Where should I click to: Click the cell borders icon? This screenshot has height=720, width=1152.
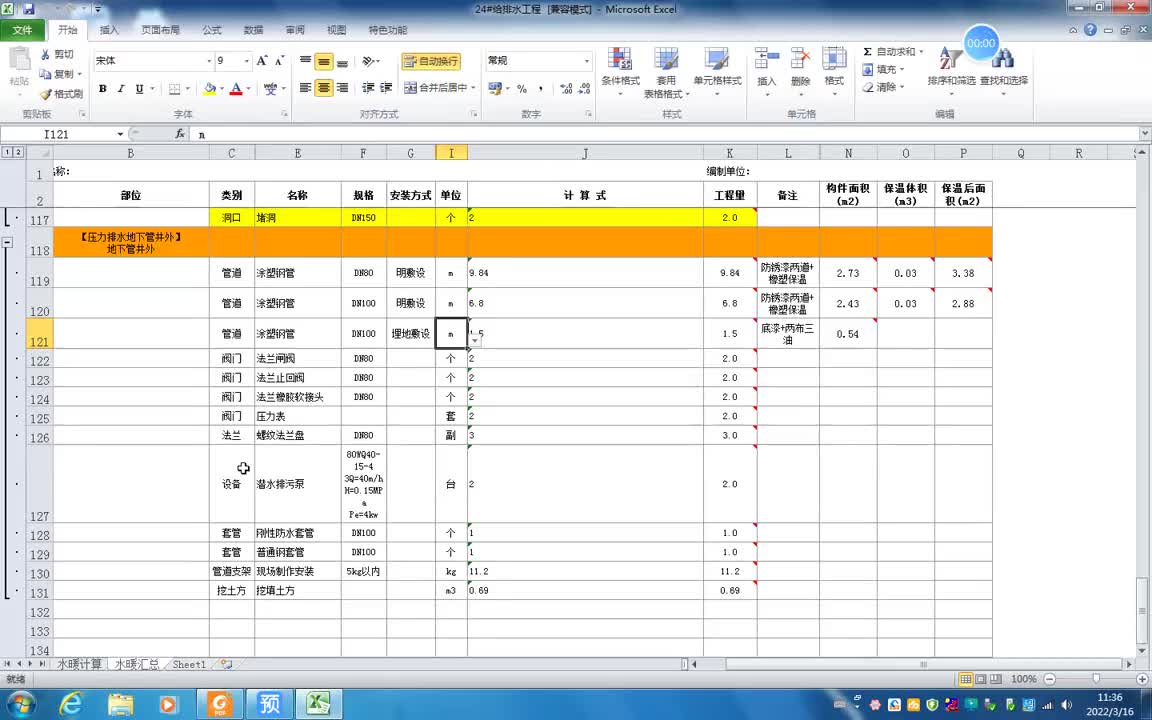pyautogui.click(x=175, y=89)
